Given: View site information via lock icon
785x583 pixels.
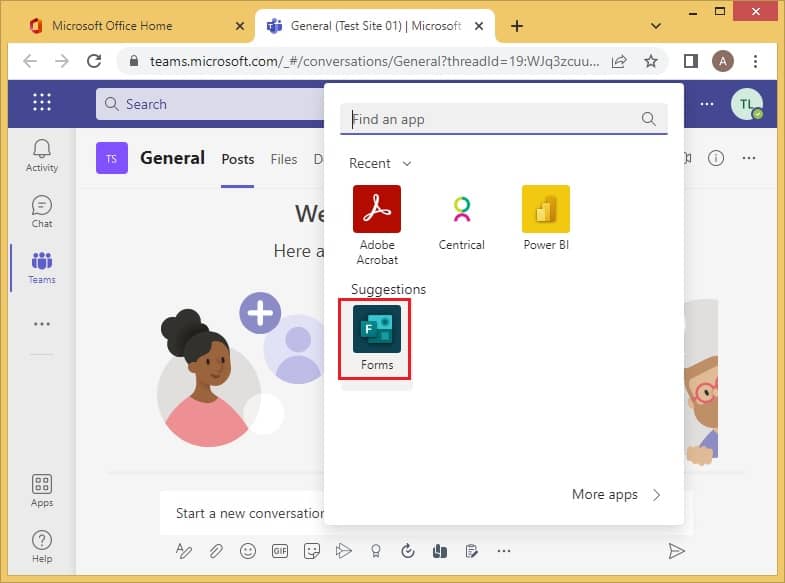Looking at the screenshot, I should [x=133, y=61].
